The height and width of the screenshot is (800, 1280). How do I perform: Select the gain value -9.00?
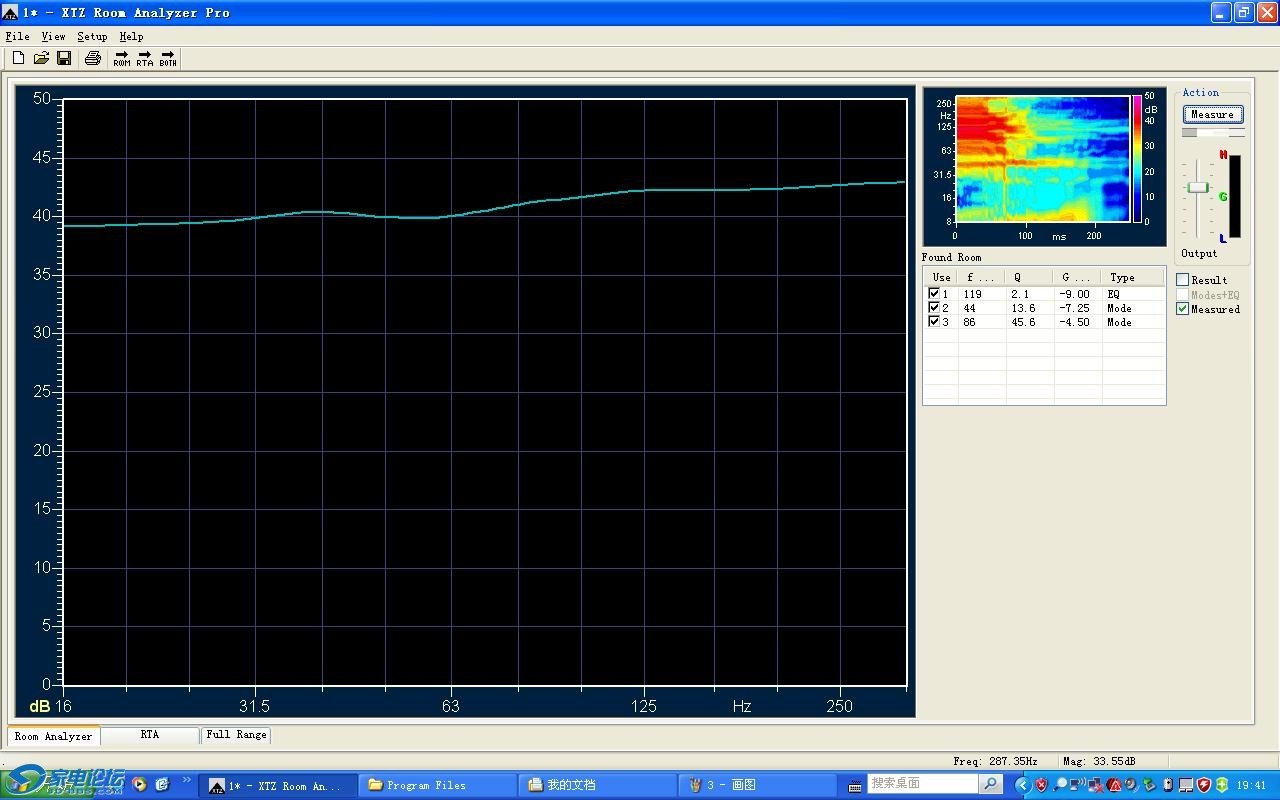1075,294
